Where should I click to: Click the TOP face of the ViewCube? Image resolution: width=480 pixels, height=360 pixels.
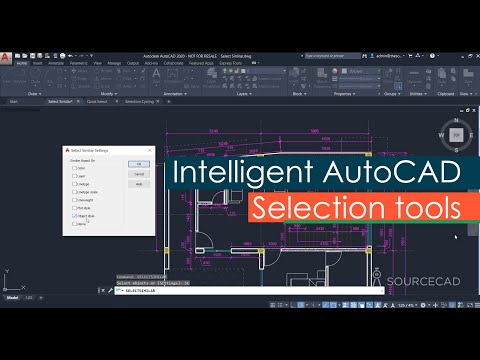[456, 135]
